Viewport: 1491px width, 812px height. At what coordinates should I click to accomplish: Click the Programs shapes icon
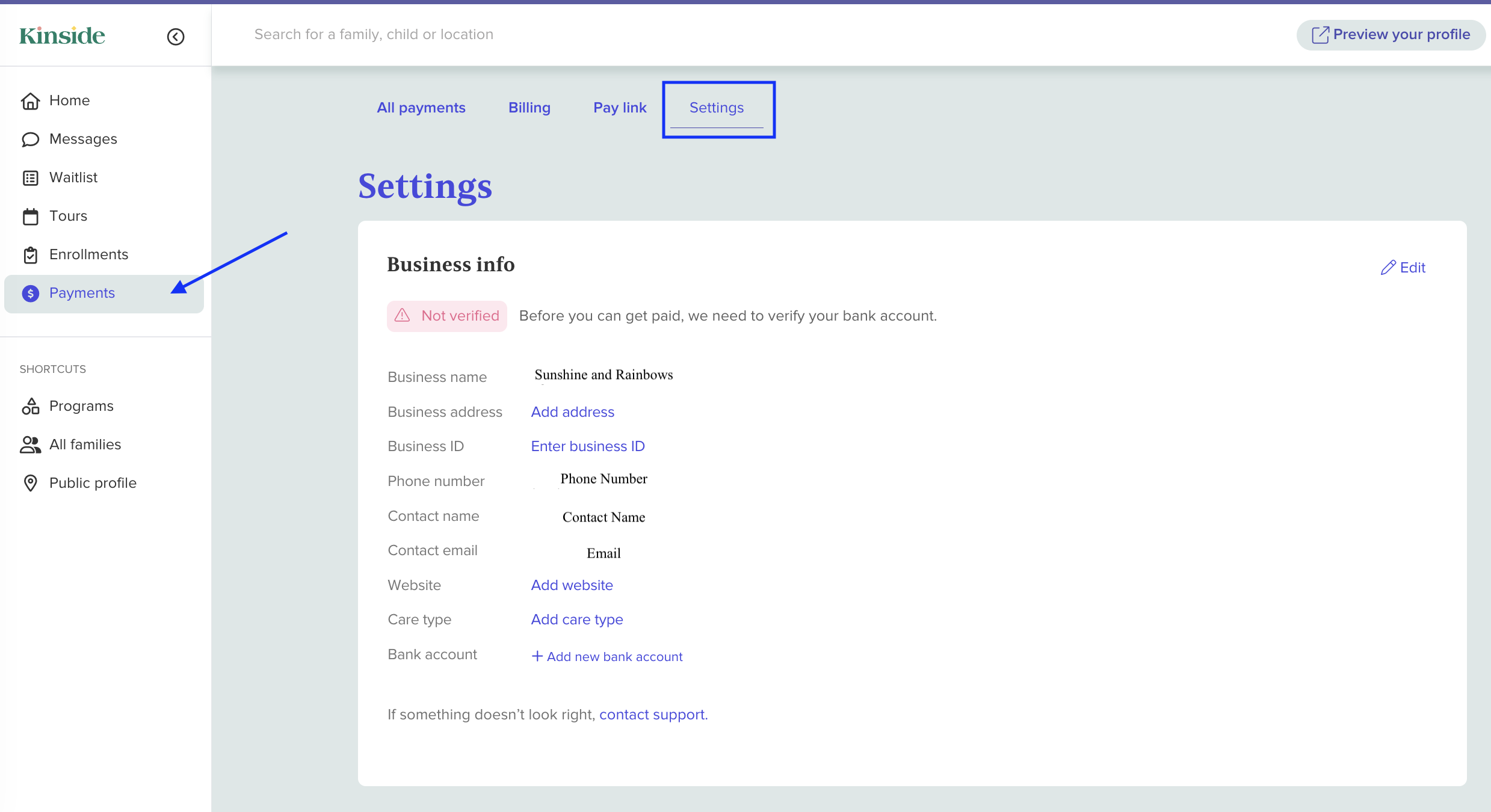pyautogui.click(x=31, y=406)
